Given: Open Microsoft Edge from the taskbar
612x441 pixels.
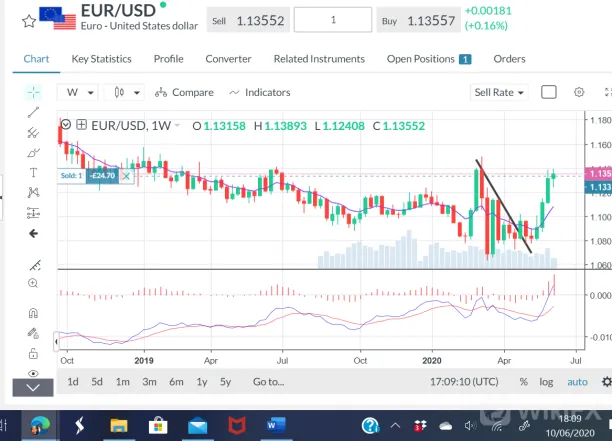Looking at the screenshot, I should [x=40, y=425].
